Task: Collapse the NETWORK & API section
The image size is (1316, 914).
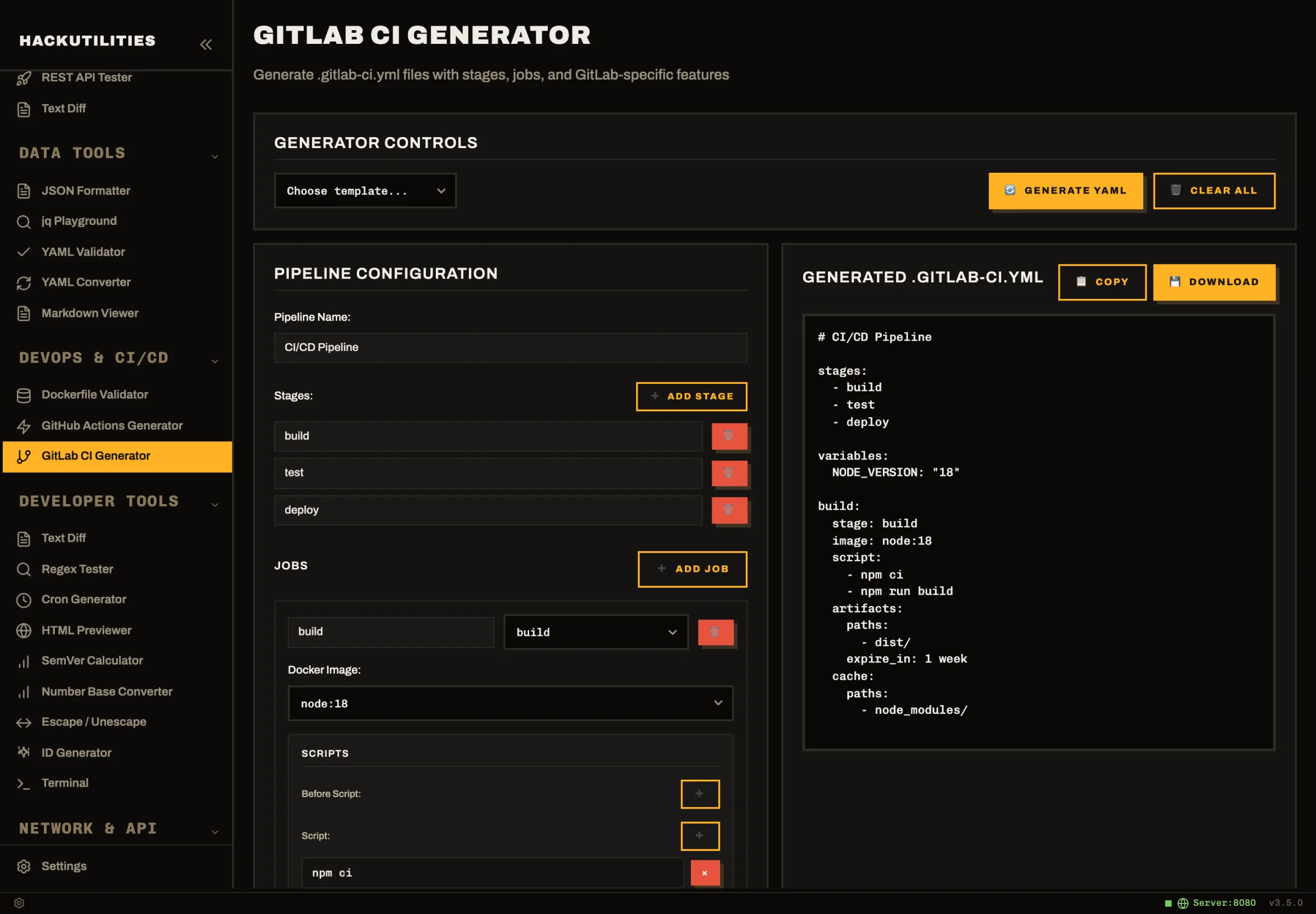Action: (215, 832)
